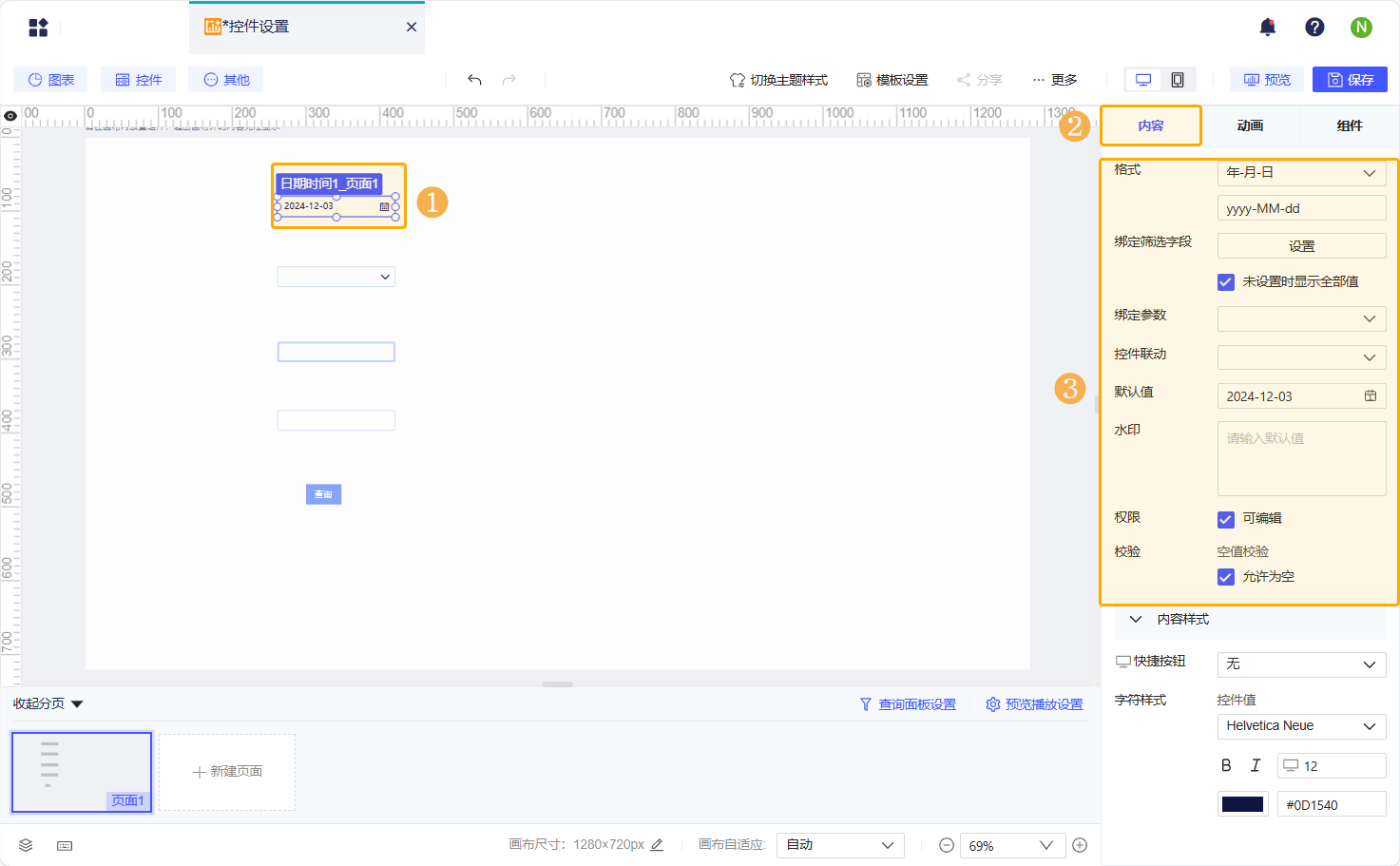Open the 其他 menu
This screenshot has width=1400, height=866.
(226, 80)
